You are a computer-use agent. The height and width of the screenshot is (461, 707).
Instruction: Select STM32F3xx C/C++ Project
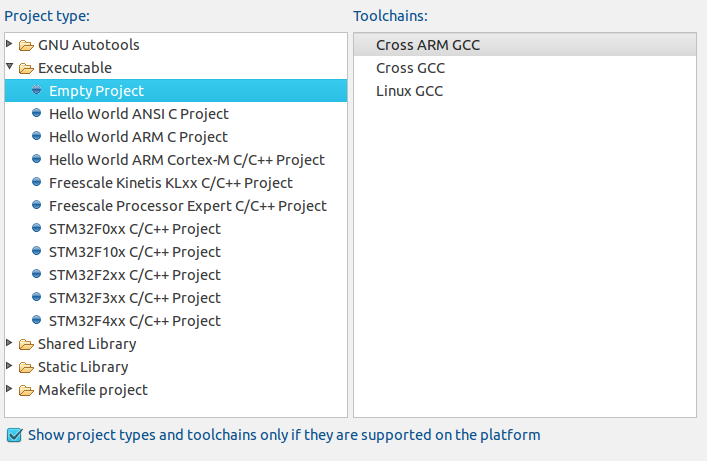click(x=135, y=298)
